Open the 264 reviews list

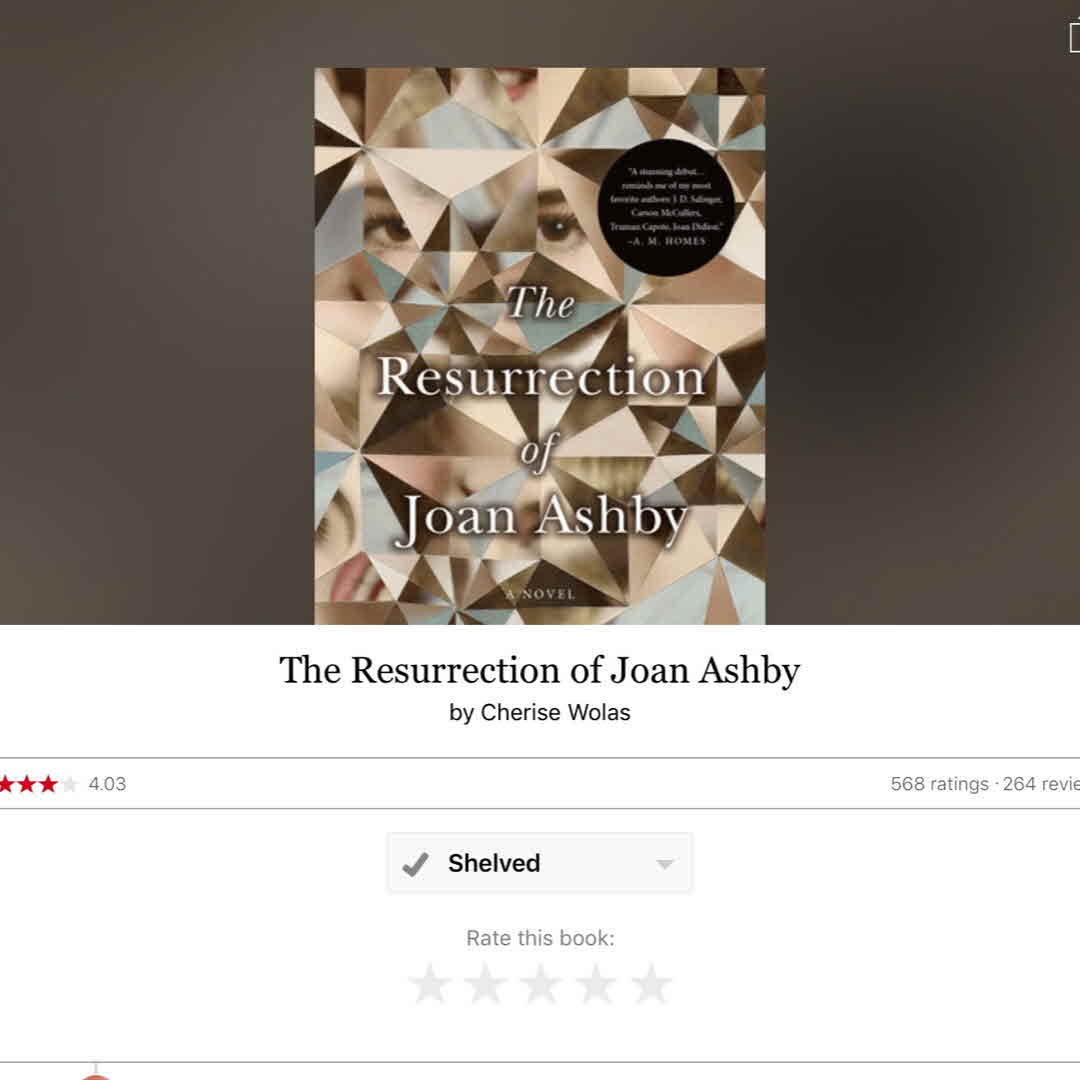pyautogui.click(x=1041, y=784)
